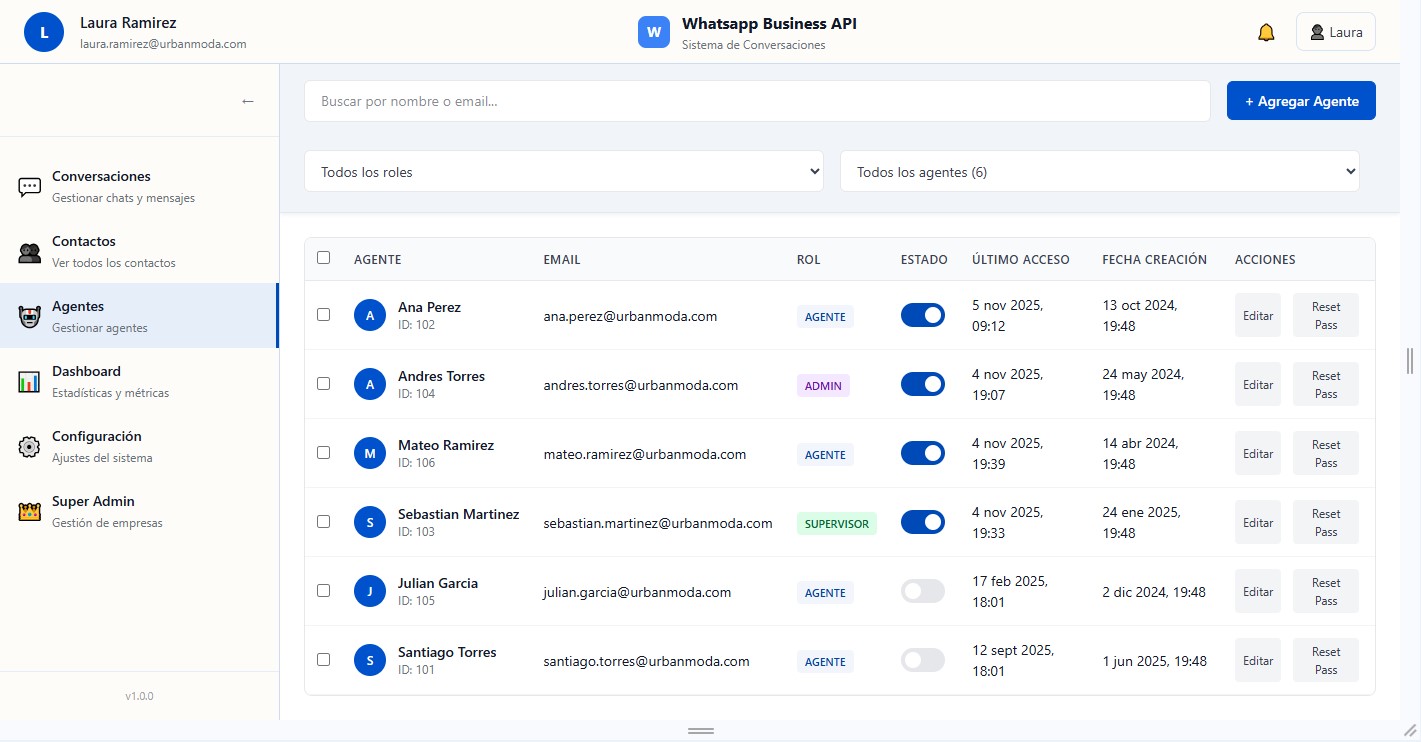1421x742 pixels.
Task: Edit agent Ana Perez
Action: (x=1258, y=316)
